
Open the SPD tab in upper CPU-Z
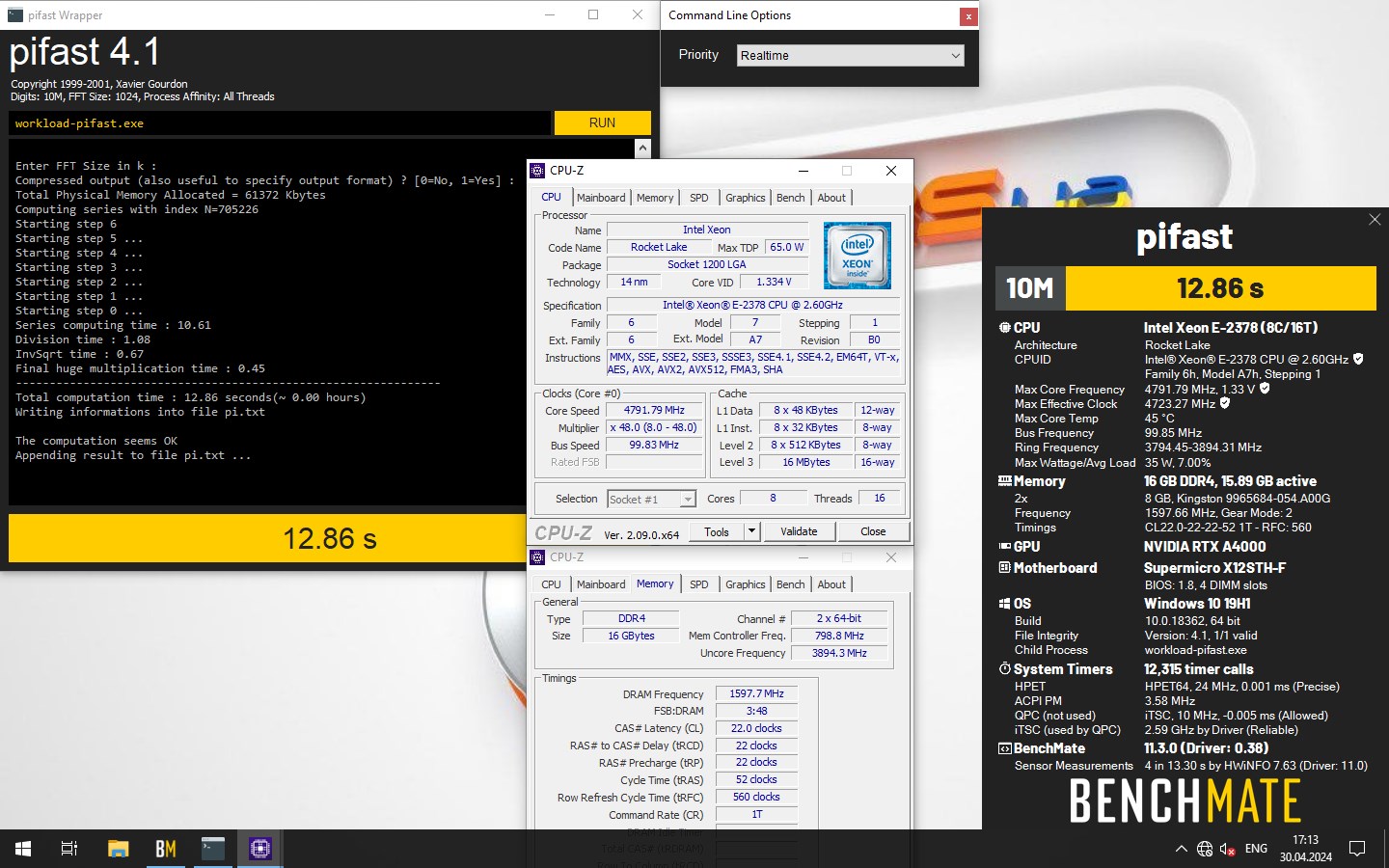coord(699,198)
